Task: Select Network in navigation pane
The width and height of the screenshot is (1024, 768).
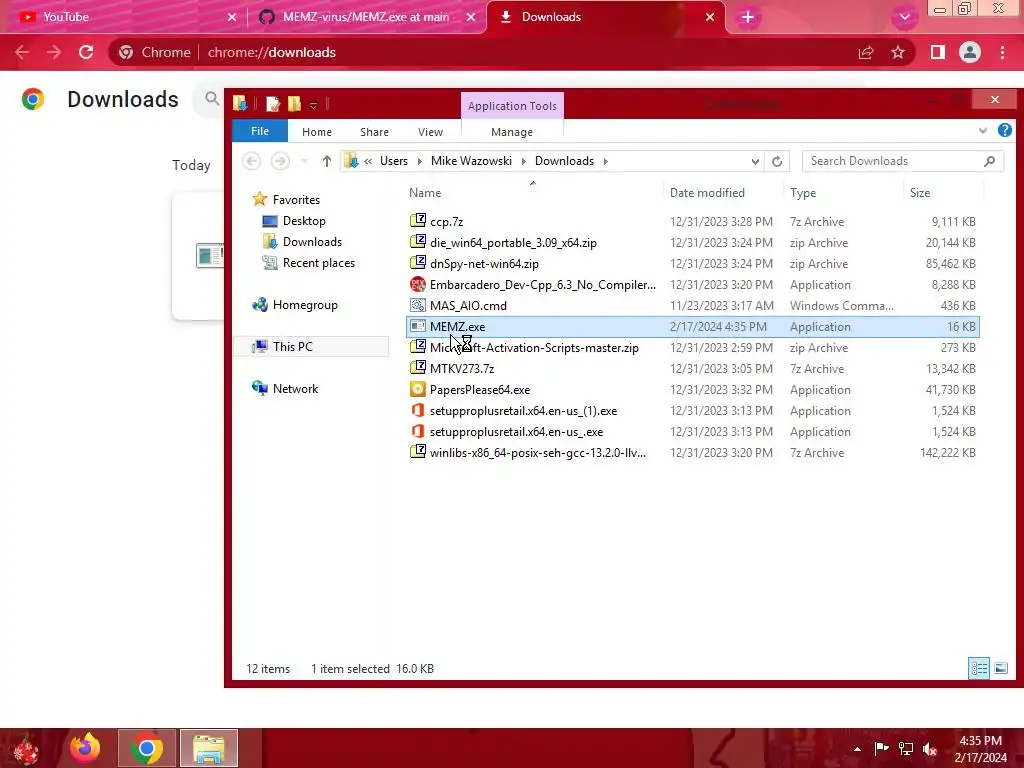Action: pyautogui.click(x=295, y=389)
